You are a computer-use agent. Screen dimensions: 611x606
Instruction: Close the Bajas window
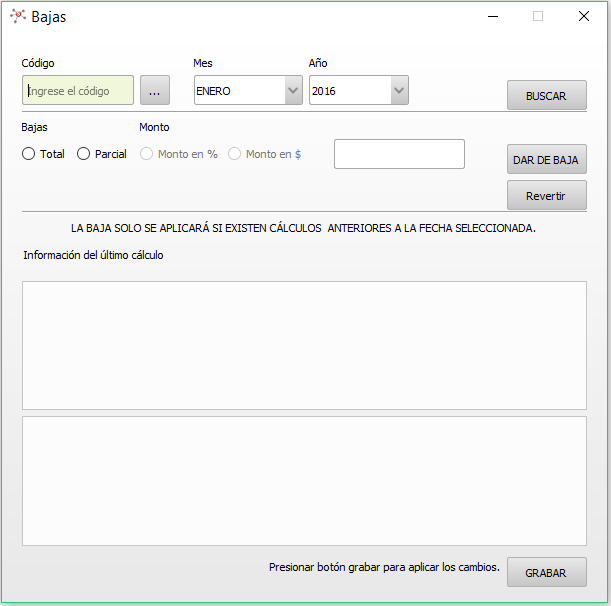584,16
